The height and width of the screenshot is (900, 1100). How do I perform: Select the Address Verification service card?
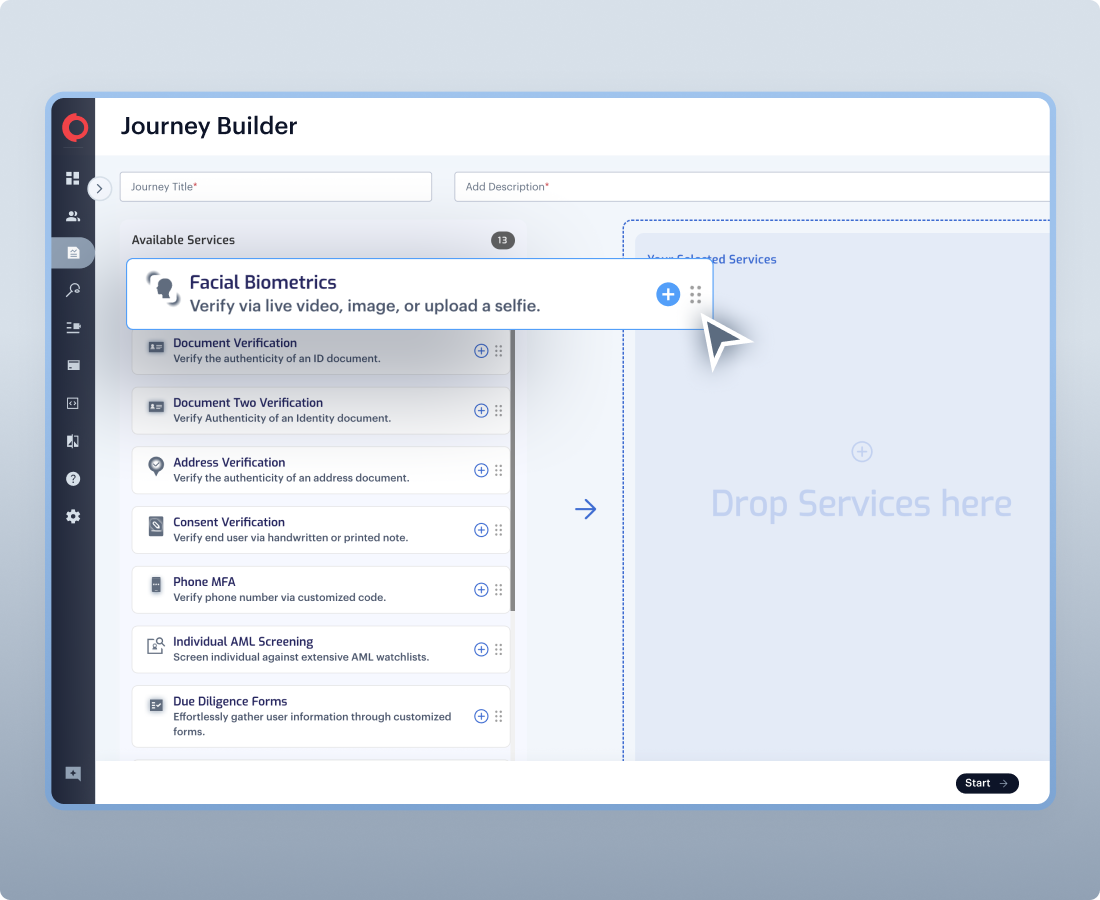click(300, 470)
